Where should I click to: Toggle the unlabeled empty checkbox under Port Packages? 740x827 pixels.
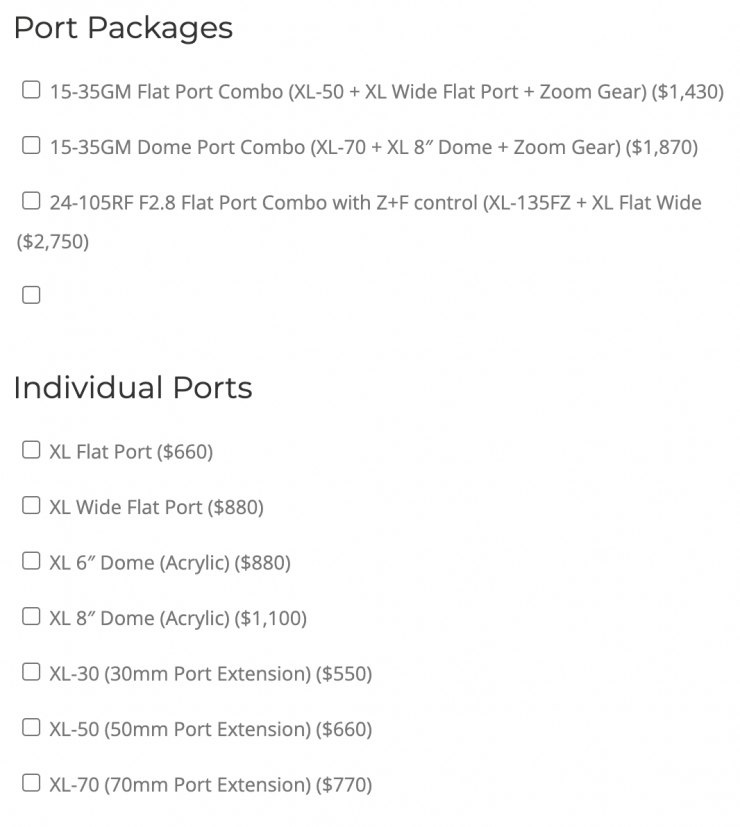(31, 296)
